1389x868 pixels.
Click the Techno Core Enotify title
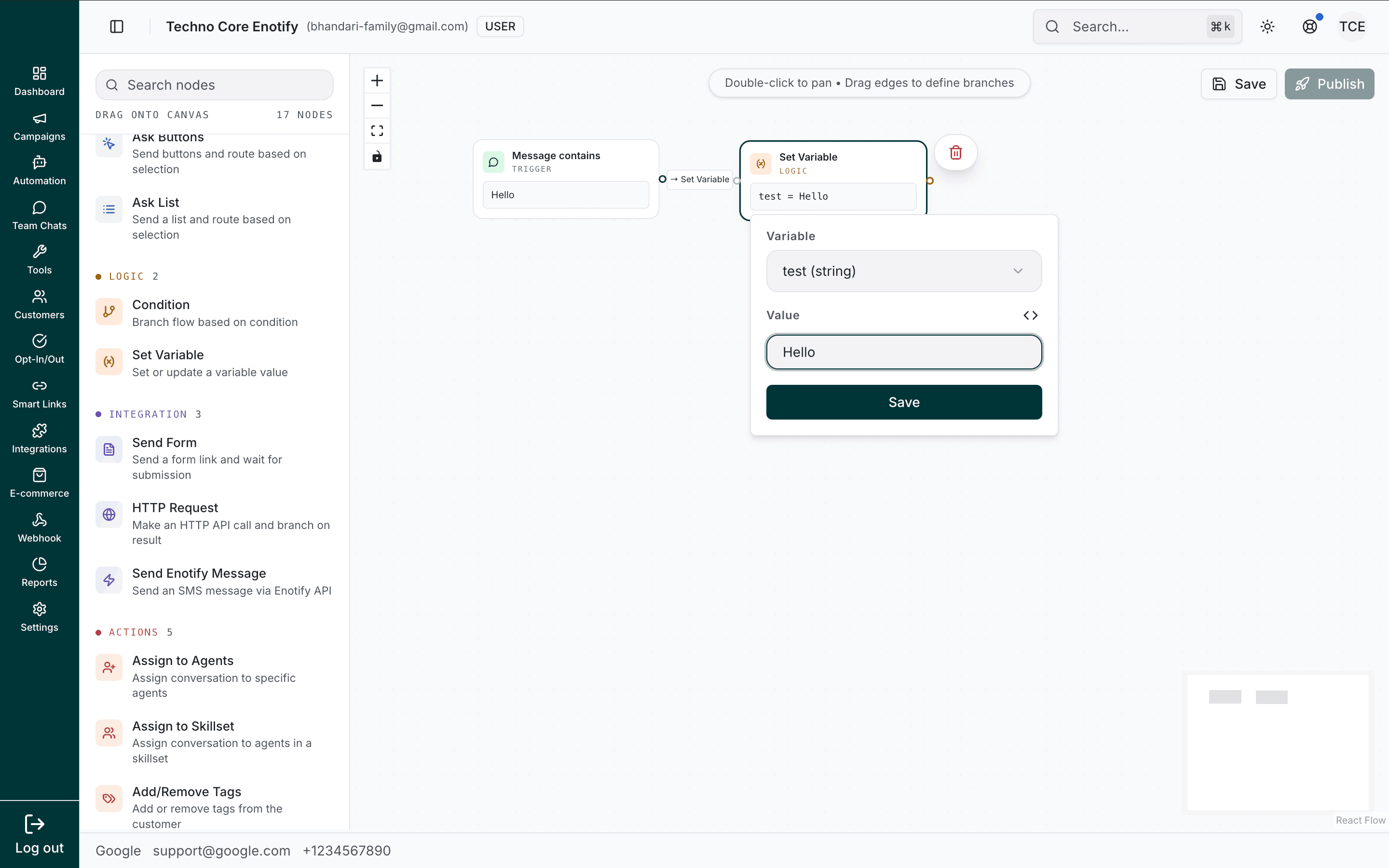click(x=232, y=27)
